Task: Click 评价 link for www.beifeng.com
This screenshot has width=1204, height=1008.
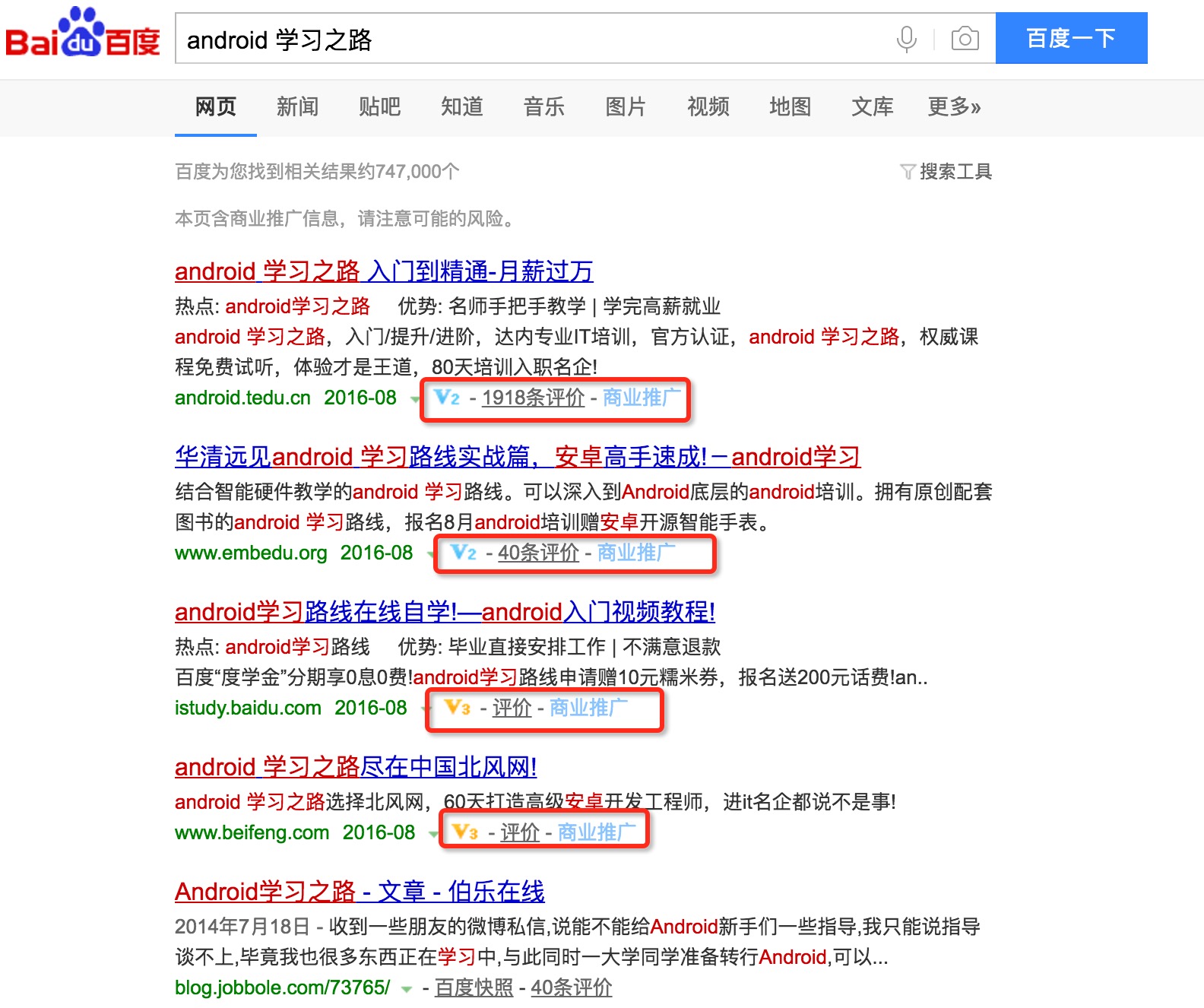Action: [520, 832]
